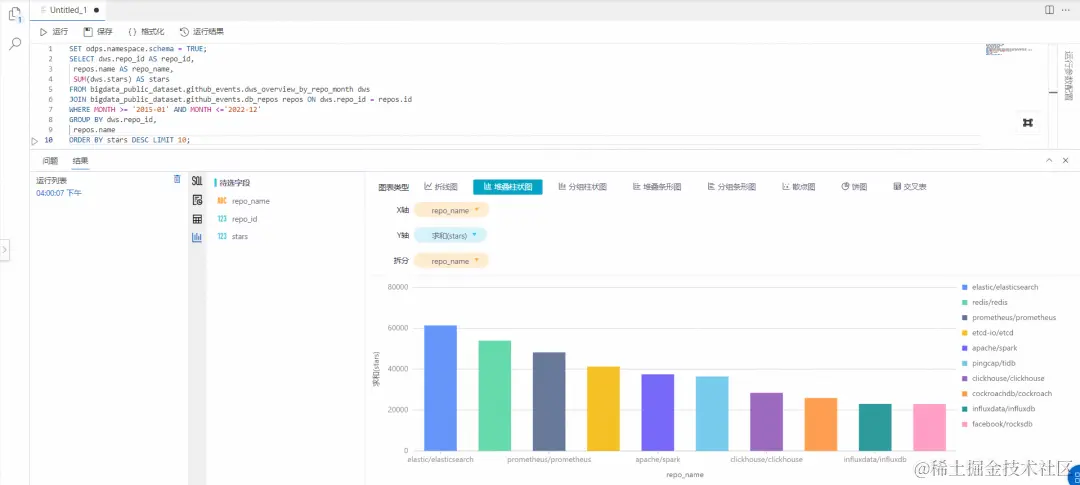Open the split-by repo_name dropdown
This screenshot has width=1080, height=485.
coord(451,261)
